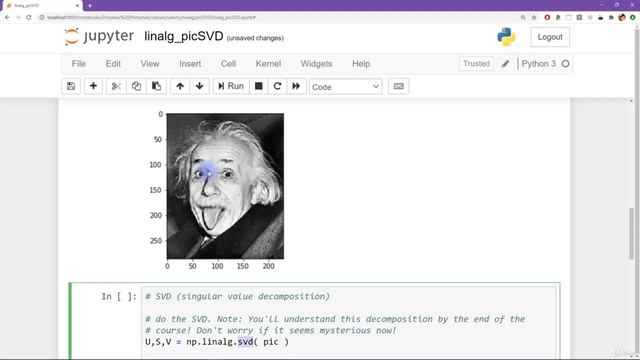This screenshot has height=360, width=640.
Task: Rename the notebook title linalg_picSVD
Action: (x=184, y=36)
